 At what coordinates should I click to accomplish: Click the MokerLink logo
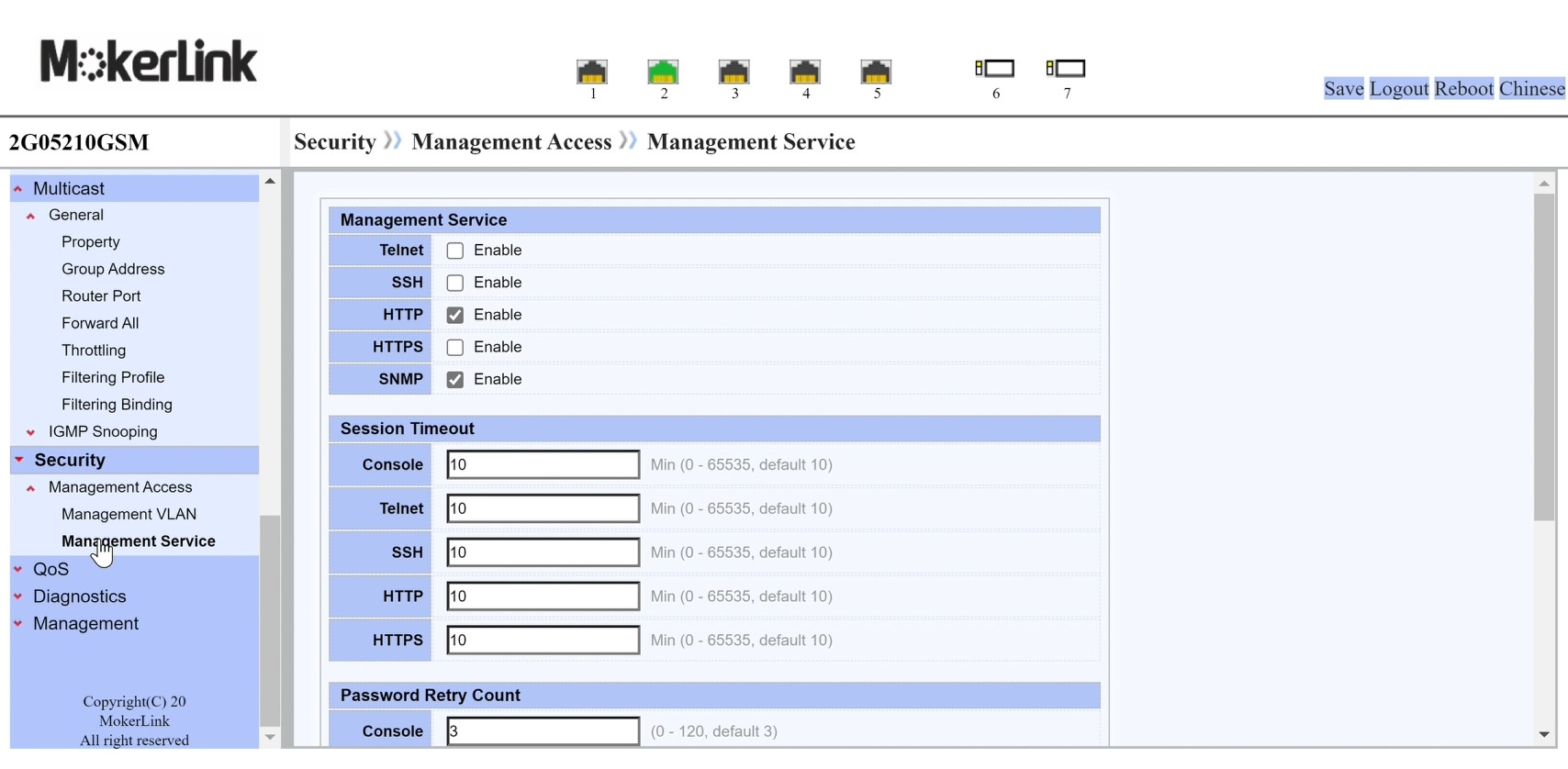click(x=149, y=61)
